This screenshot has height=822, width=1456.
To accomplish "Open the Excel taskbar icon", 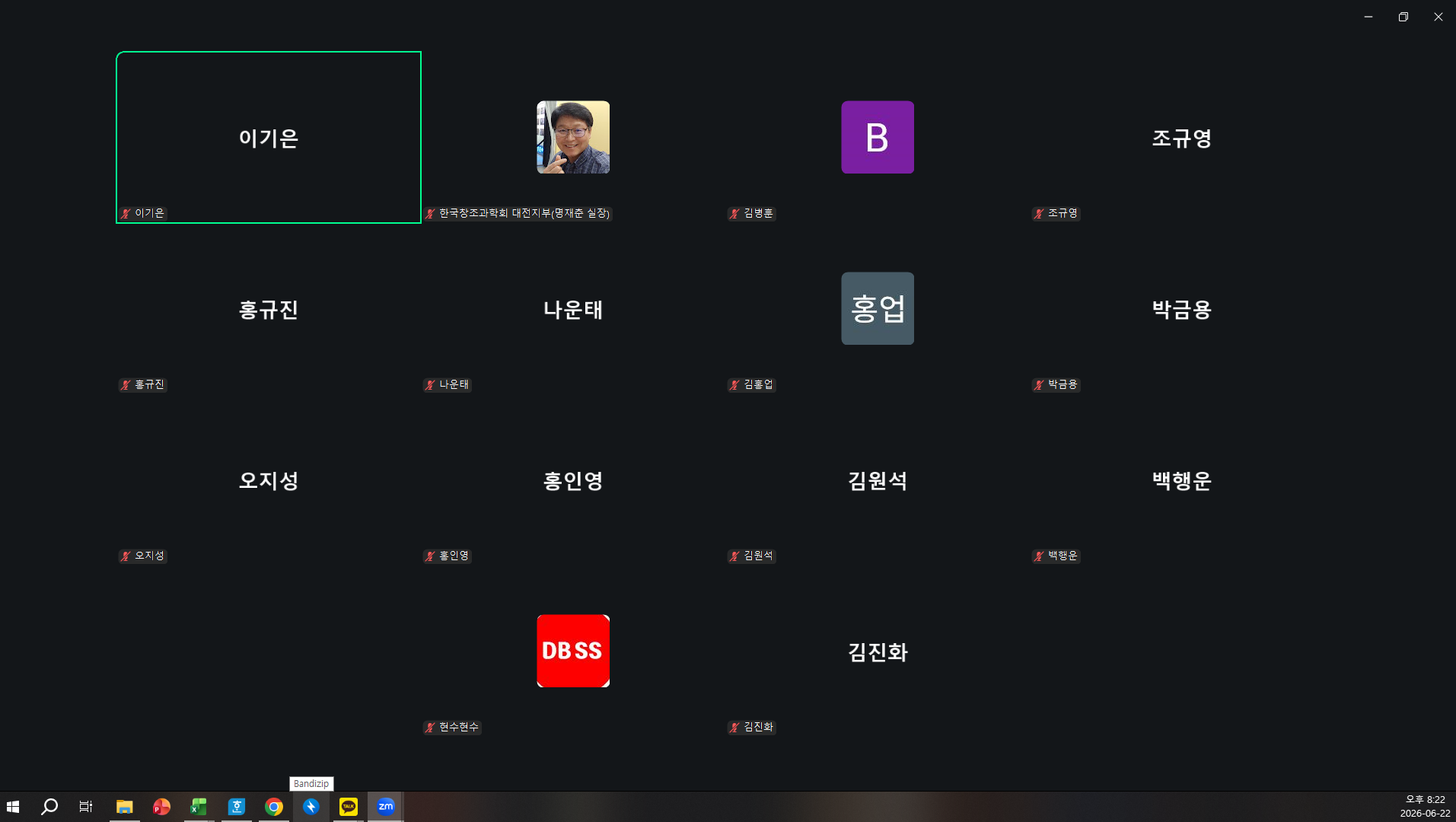I will [x=199, y=807].
